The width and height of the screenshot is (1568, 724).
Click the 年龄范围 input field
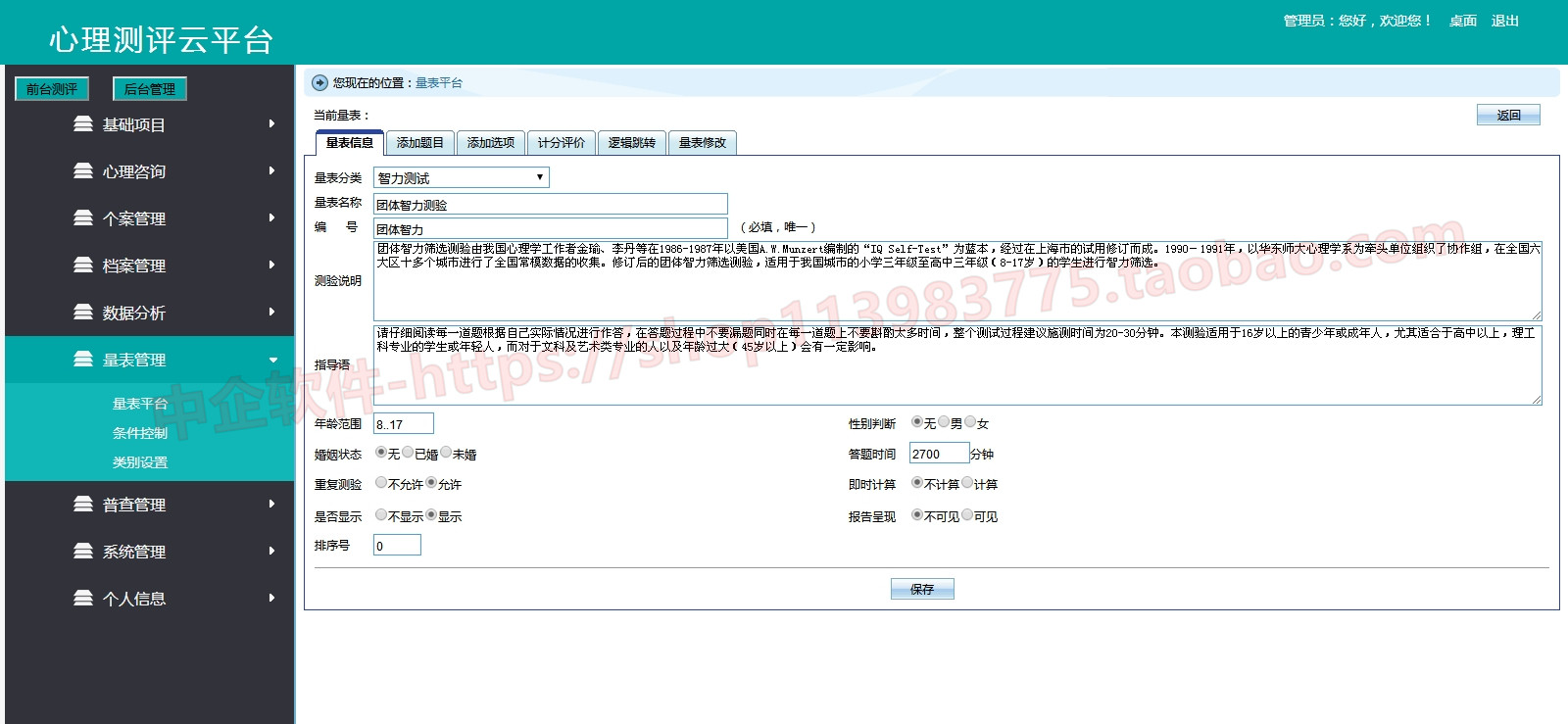pos(404,423)
